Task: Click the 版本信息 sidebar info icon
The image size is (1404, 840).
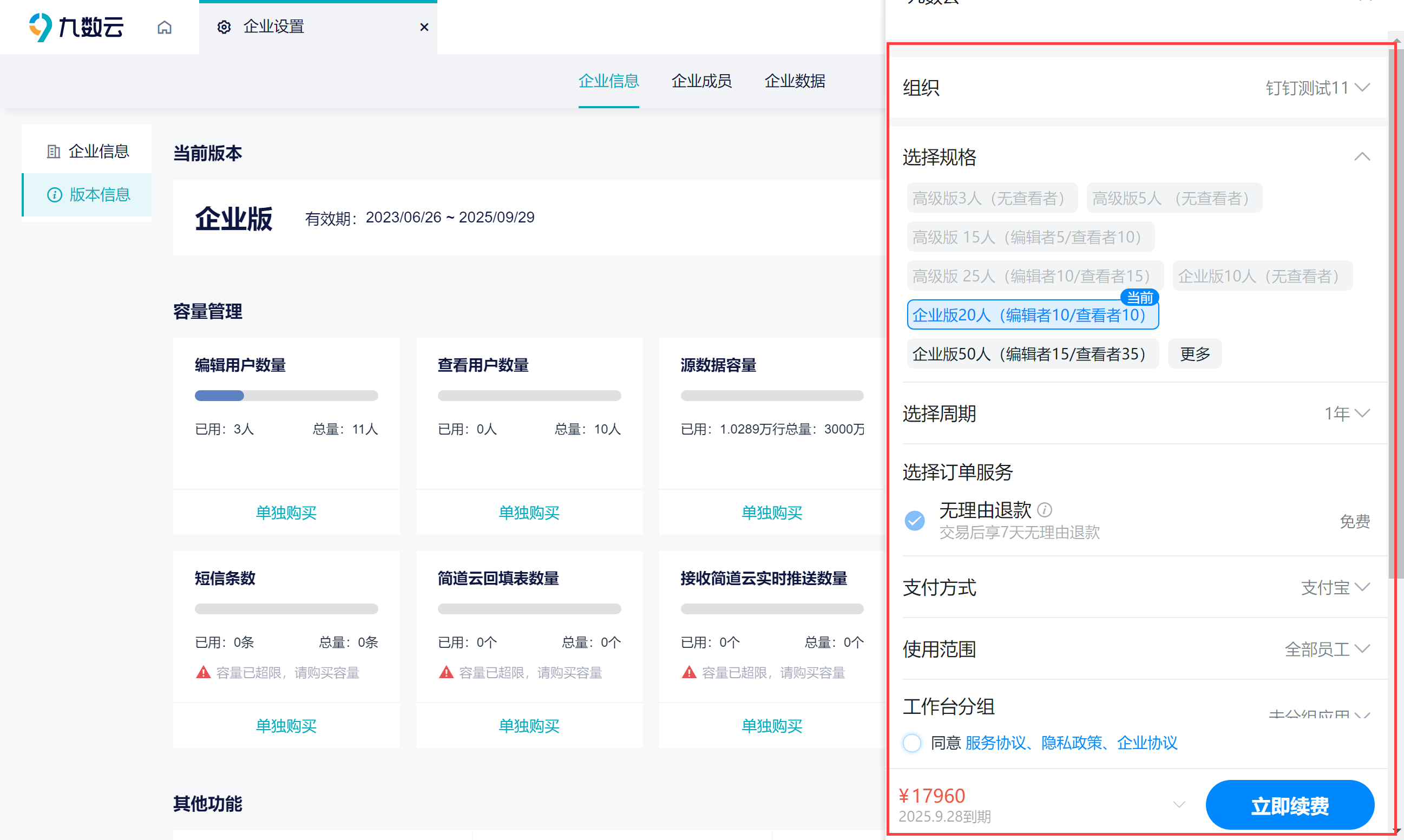Action: (54, 195)
